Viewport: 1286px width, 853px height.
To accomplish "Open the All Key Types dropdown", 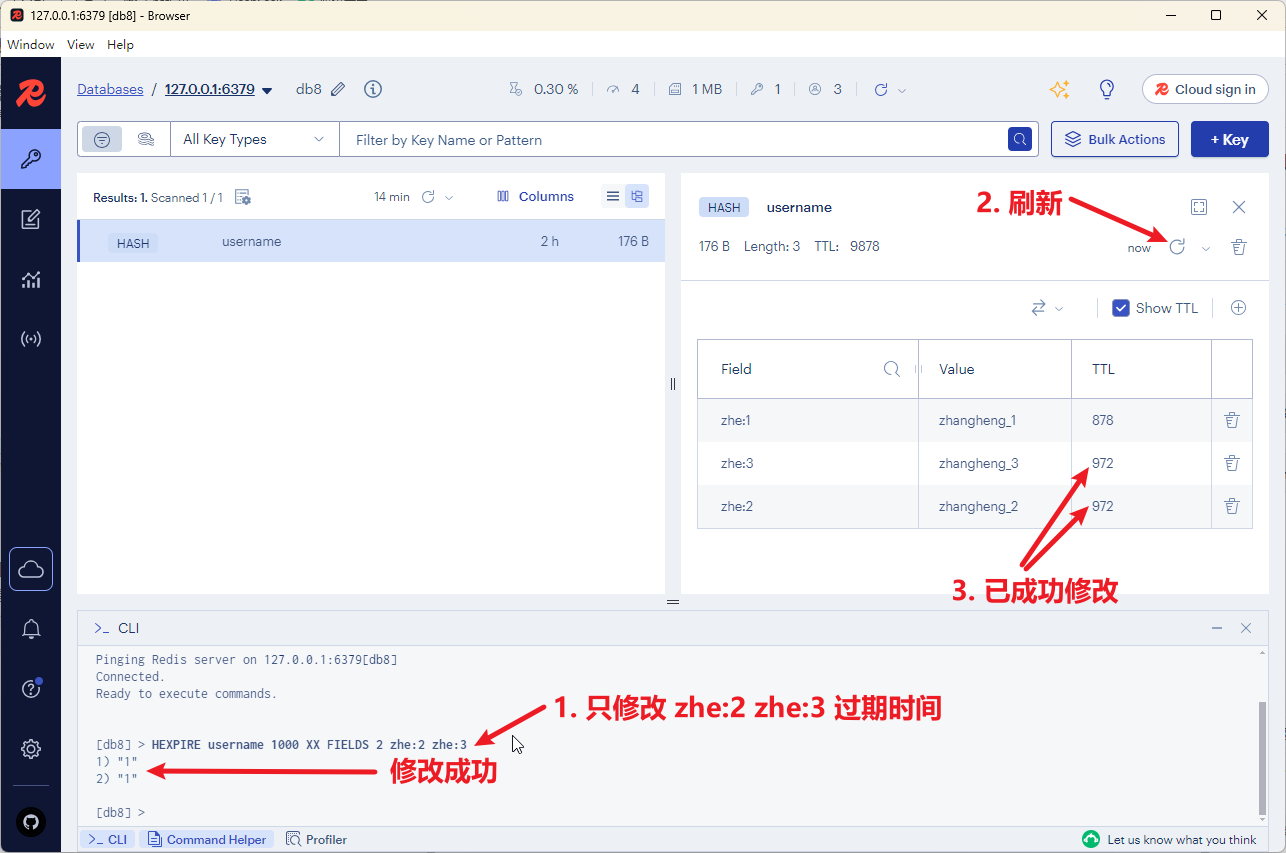I will pyautogui.click(x=255, y=139).
